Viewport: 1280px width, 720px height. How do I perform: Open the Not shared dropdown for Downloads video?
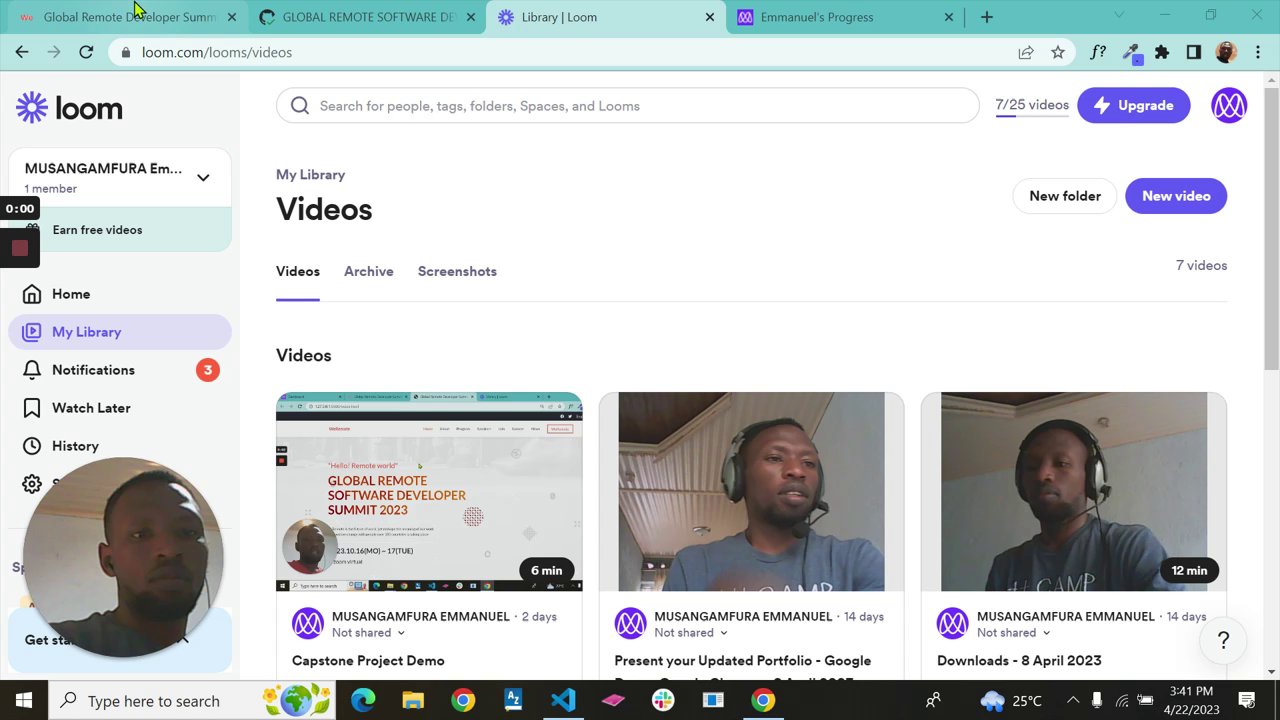(x=1014, y=633)
